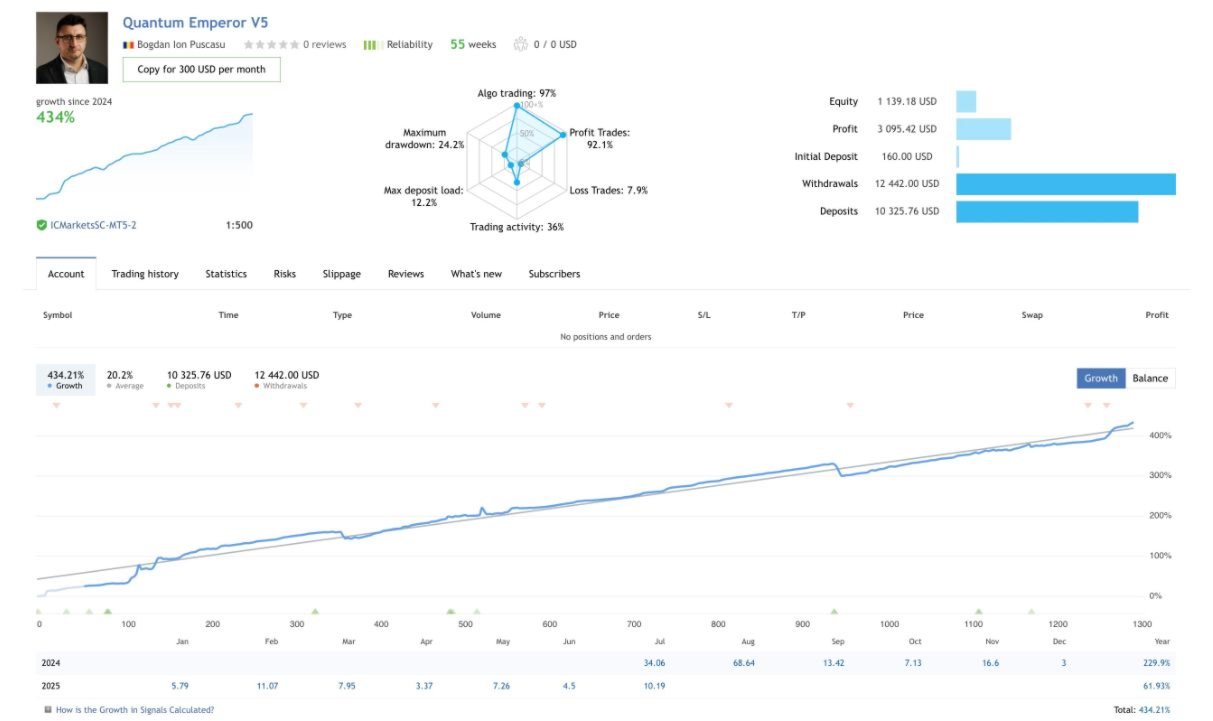The image size is (1213, 721).
Task: Click the author profile photo
Action: click(72, 48)
